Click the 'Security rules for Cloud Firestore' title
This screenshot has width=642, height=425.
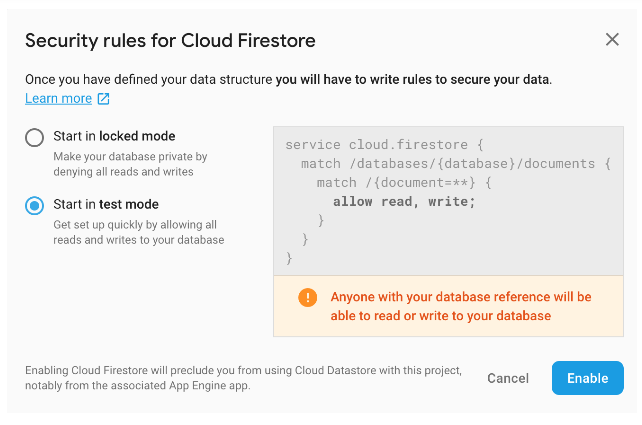point(170,41)
